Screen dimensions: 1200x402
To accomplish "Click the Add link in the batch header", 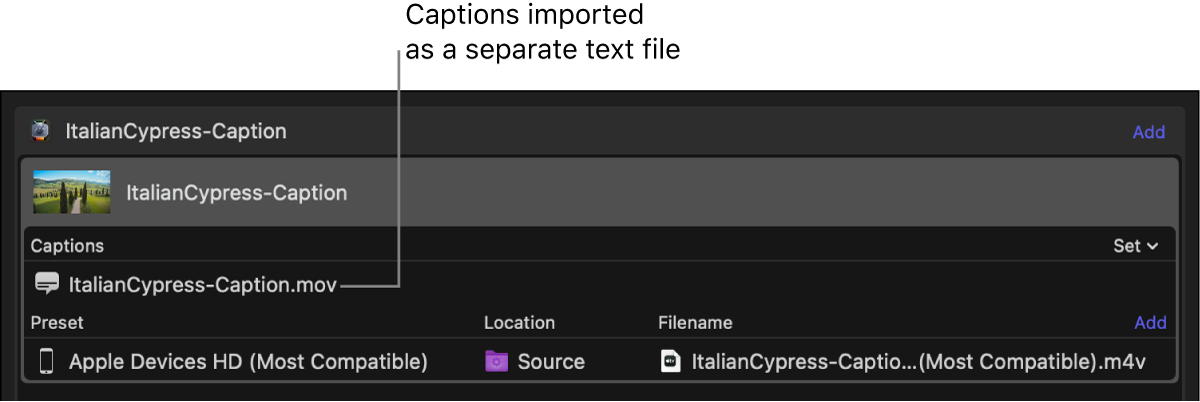I will (1148, 132).
